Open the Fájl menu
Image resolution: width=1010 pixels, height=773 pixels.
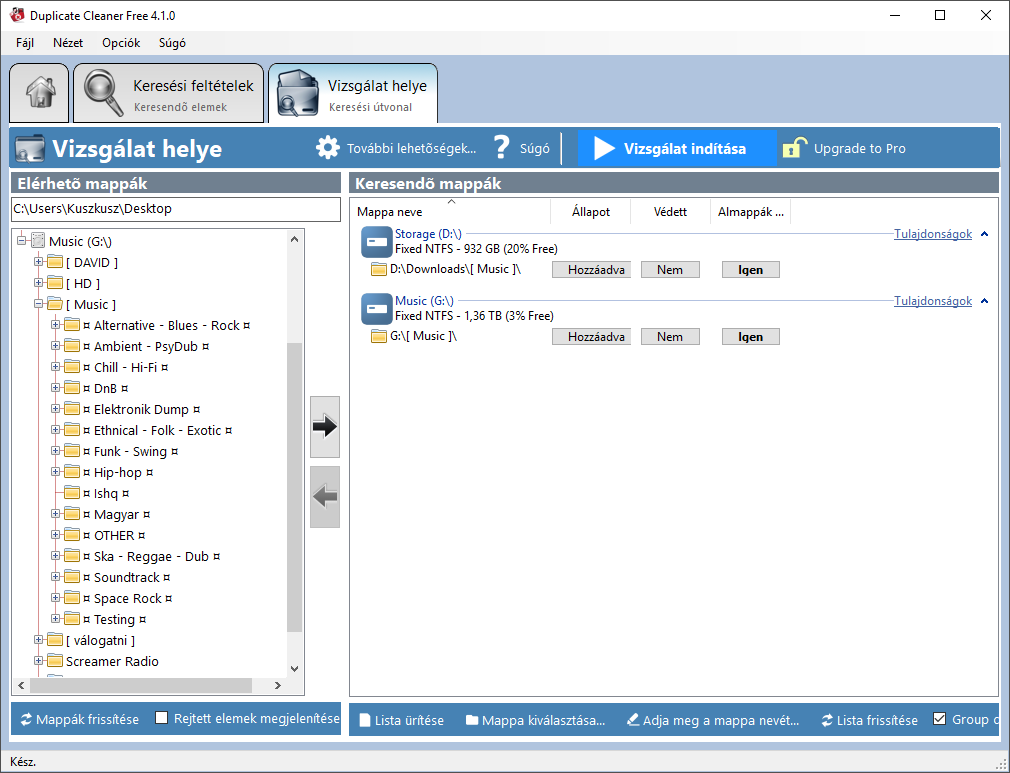click(x=25, y=43)
